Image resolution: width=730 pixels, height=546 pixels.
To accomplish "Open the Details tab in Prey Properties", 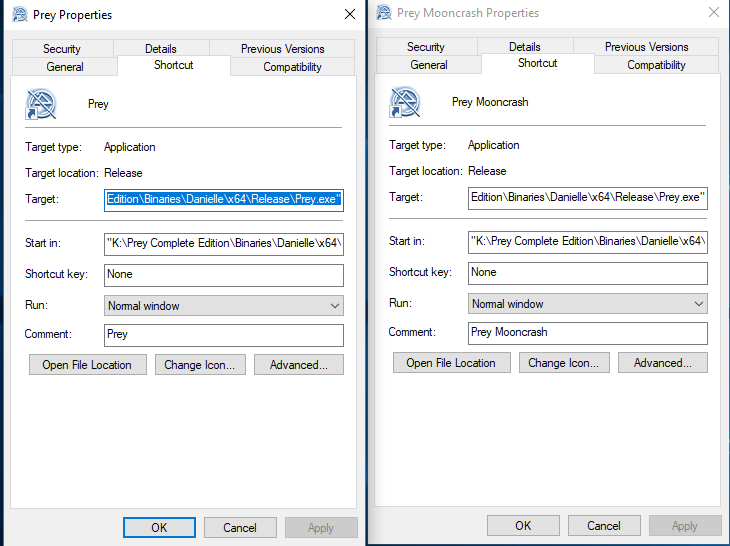I will click(x=161, y=49).
